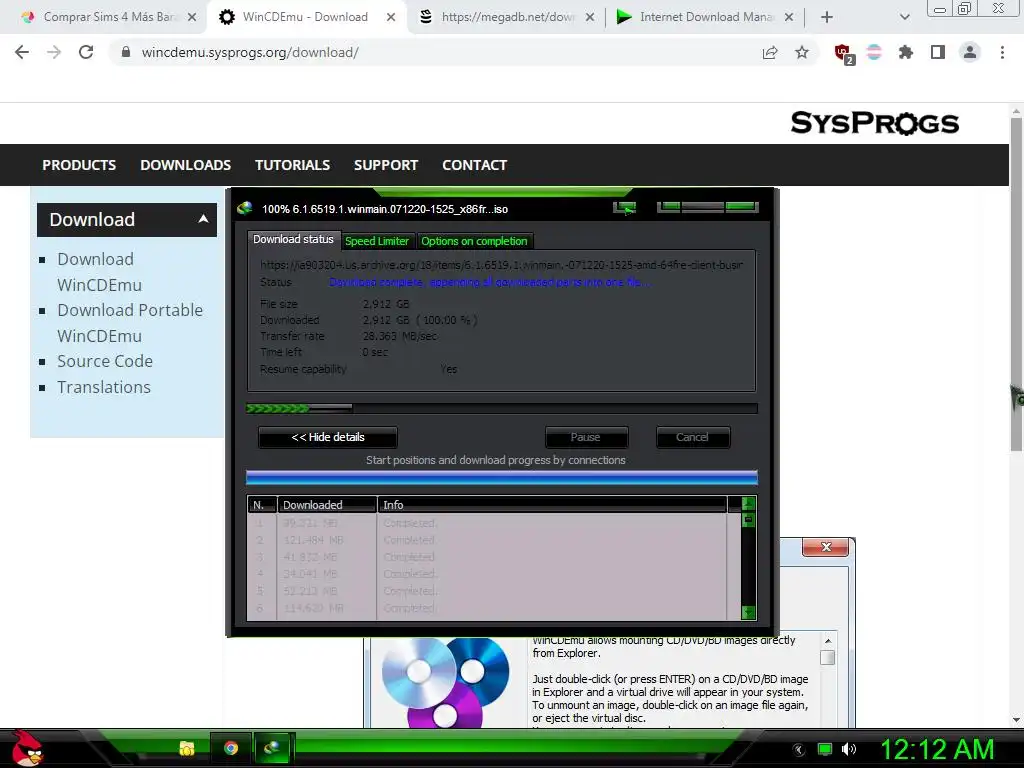Click the Pause button
Viewport: 1024px width, 768px height.
[586, 438]
